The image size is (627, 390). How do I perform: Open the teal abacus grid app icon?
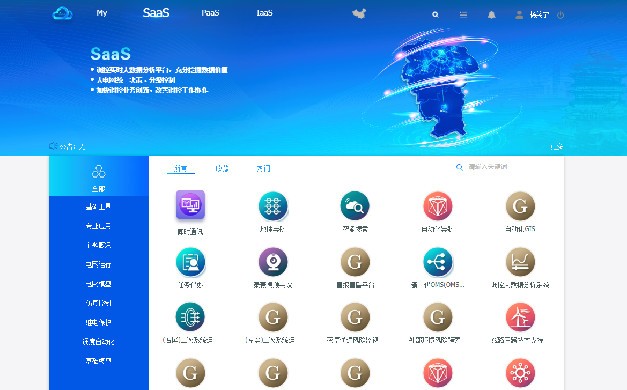(x=273, y=206)
